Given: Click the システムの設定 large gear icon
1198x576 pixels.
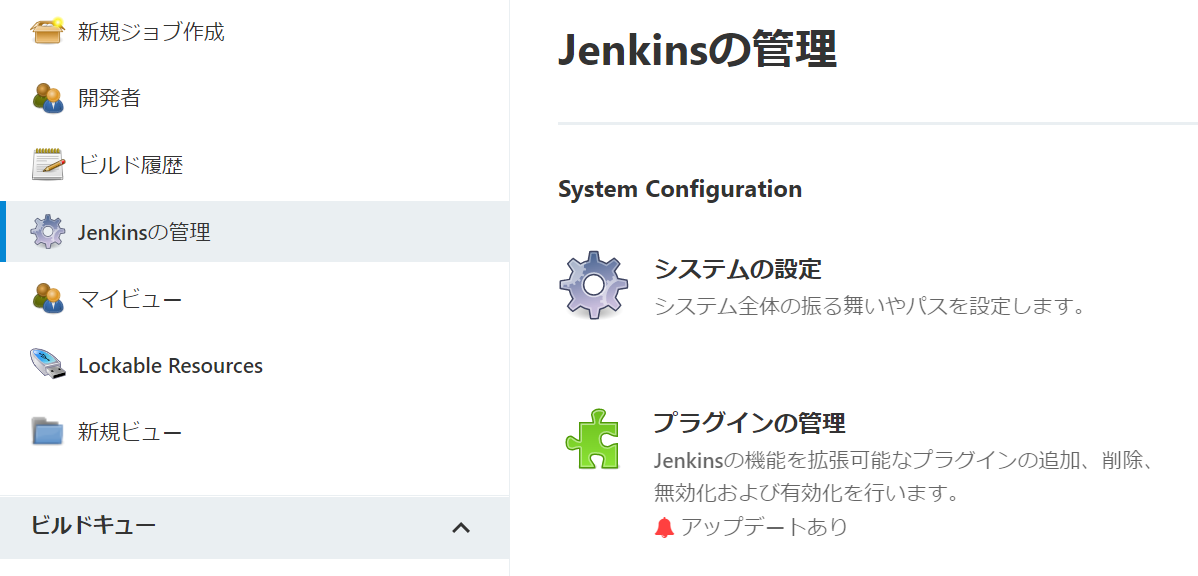Looking at the screenshot, I should coord(594,285).
